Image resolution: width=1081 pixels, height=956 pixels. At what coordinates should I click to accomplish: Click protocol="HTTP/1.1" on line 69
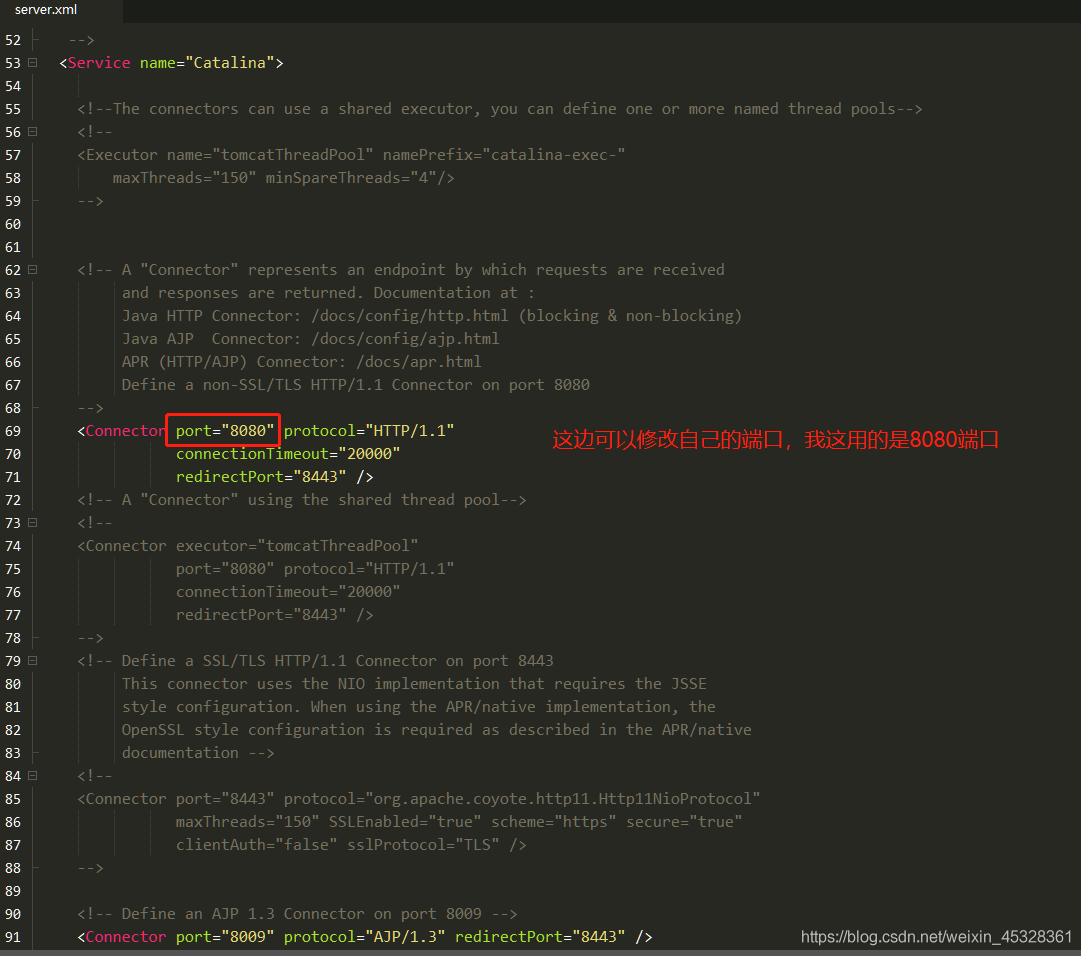point(369,431)
